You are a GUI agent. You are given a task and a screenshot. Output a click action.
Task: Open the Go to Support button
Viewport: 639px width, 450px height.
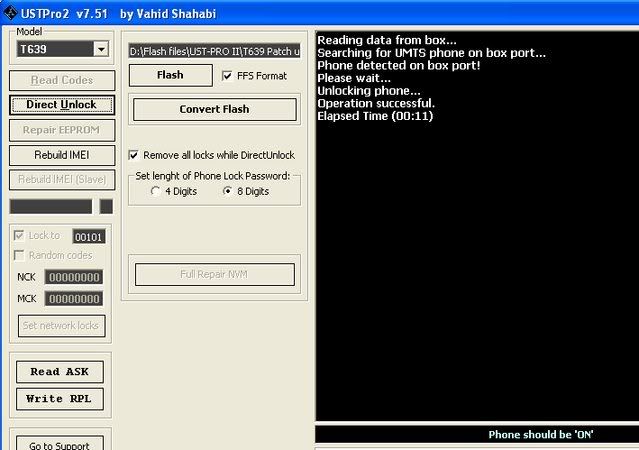(60, 443)
